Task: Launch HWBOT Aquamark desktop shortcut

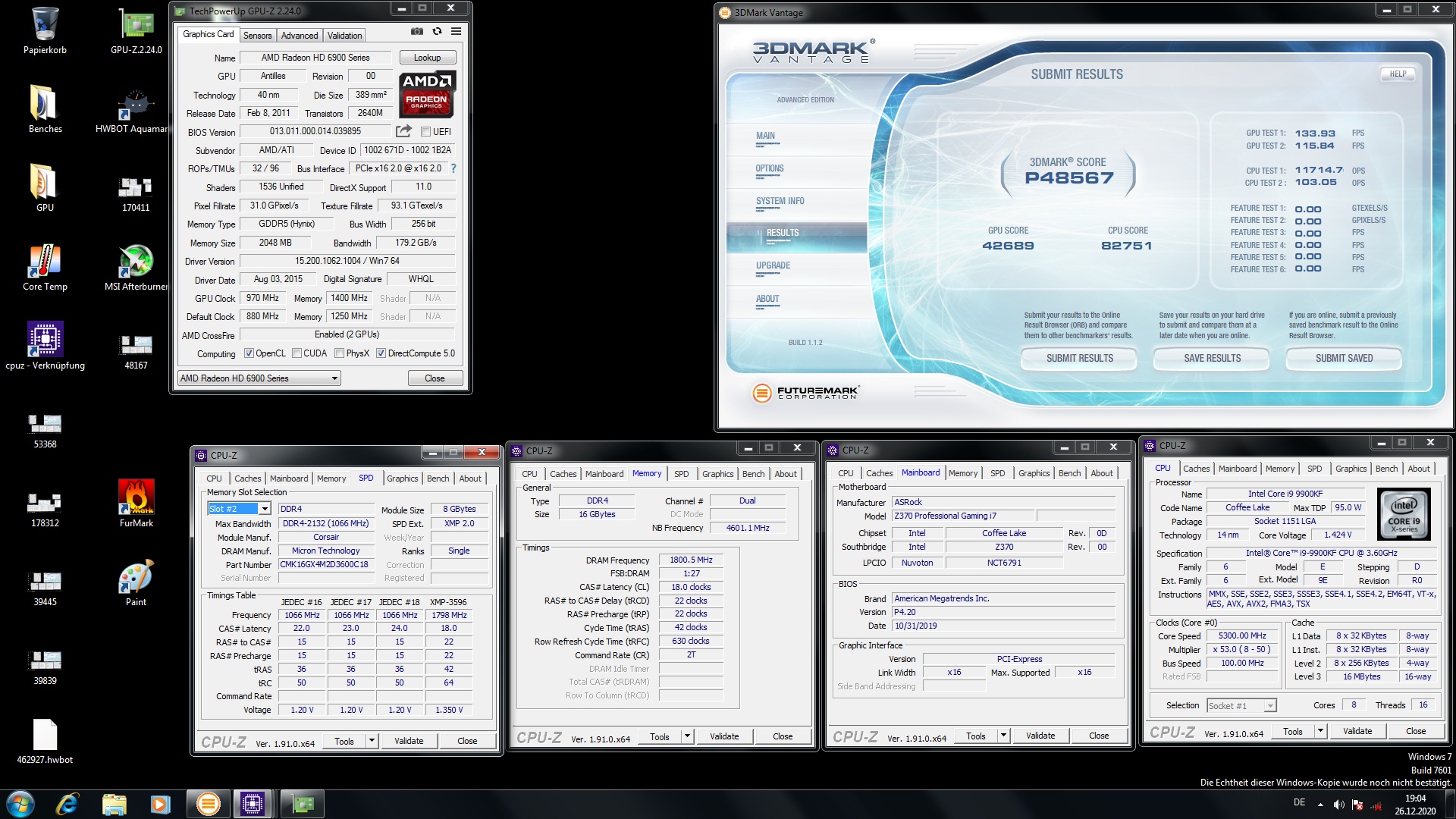Action: pyautogui.click(x=133, y=109)
